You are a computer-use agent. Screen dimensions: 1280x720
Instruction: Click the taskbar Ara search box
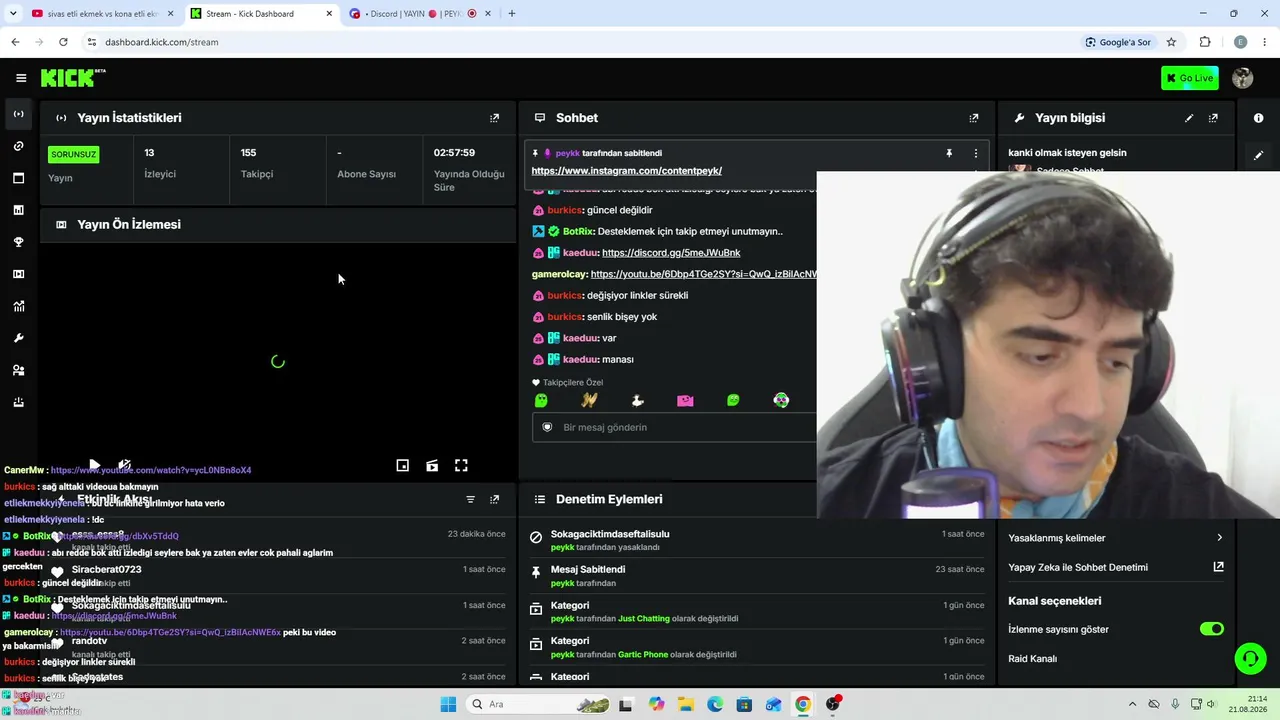(540, 704)
